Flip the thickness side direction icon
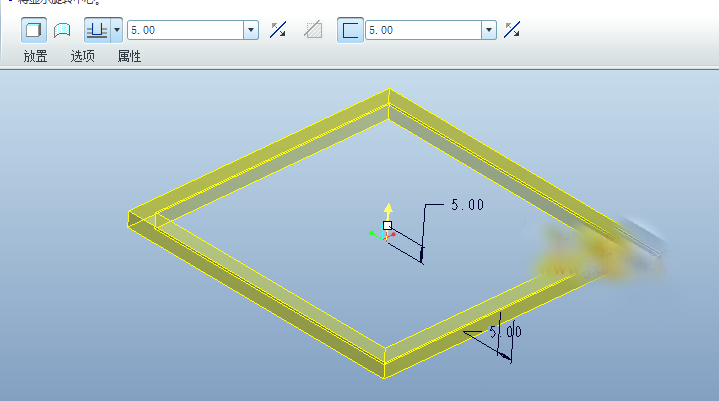The height and width of the screenshot is (401, 719). [x=512, y=30]
